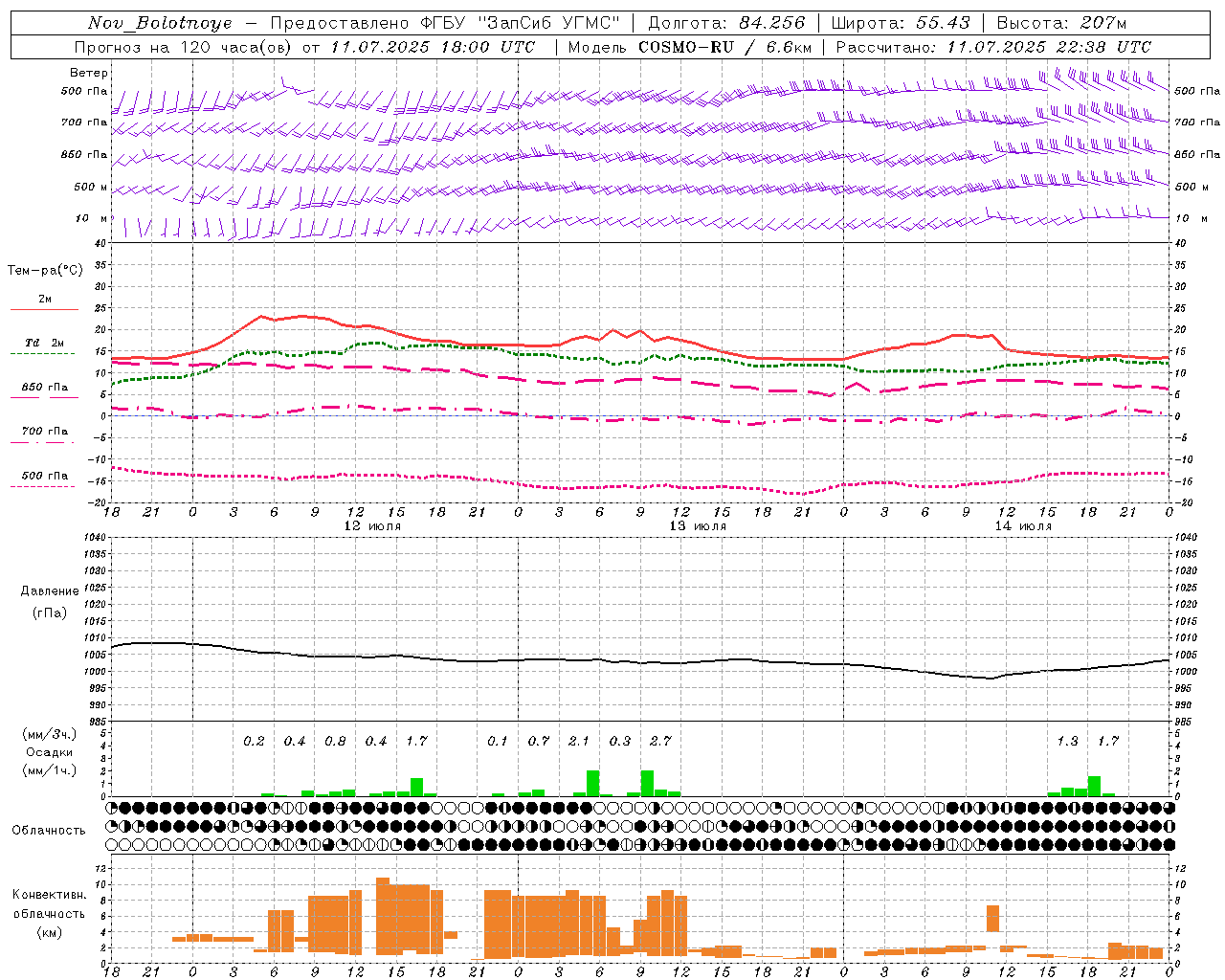Click the station name Nov_Bolotnoye

pyautogui.click(x=160, y=23)
